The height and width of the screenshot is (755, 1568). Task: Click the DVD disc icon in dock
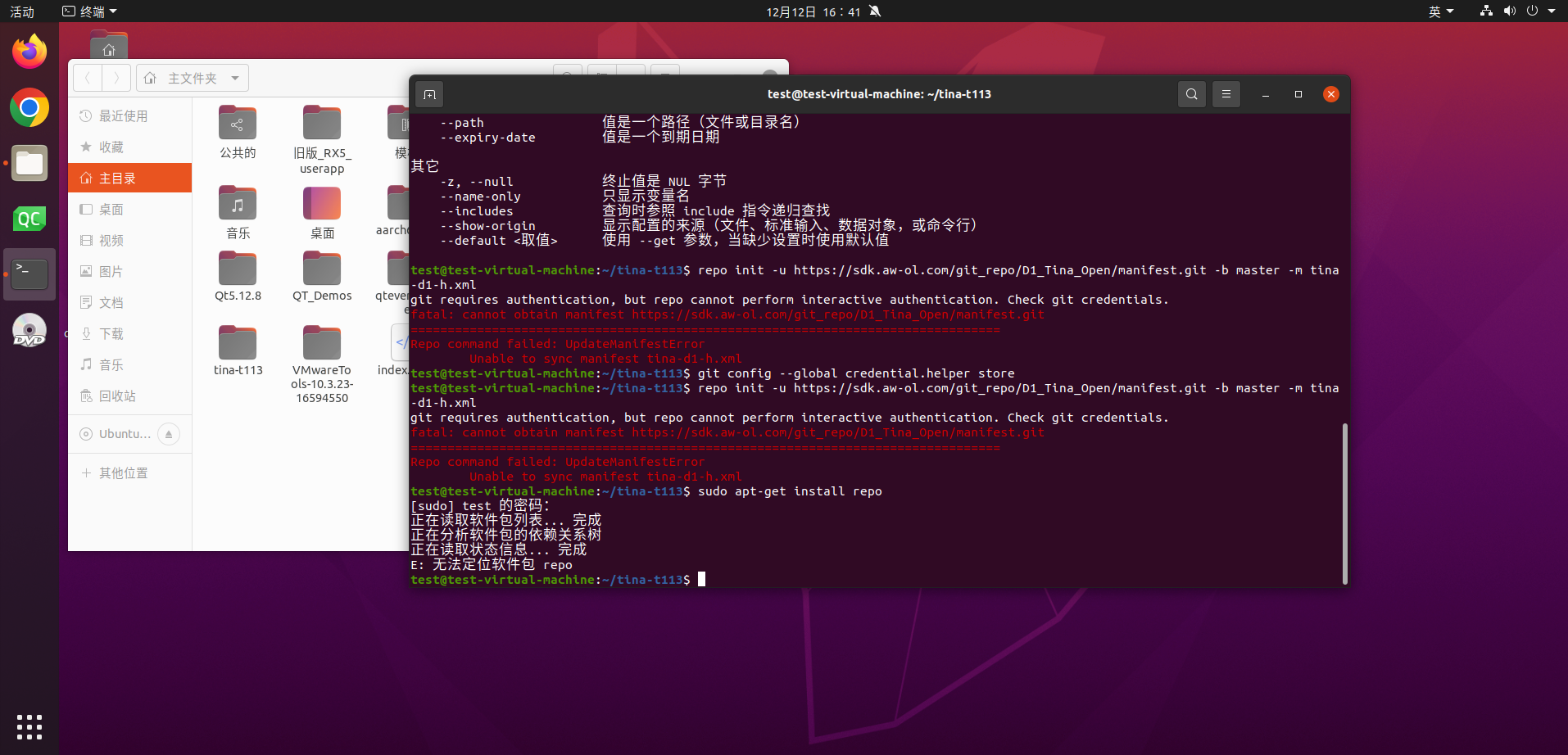click(x=29, y=331)
